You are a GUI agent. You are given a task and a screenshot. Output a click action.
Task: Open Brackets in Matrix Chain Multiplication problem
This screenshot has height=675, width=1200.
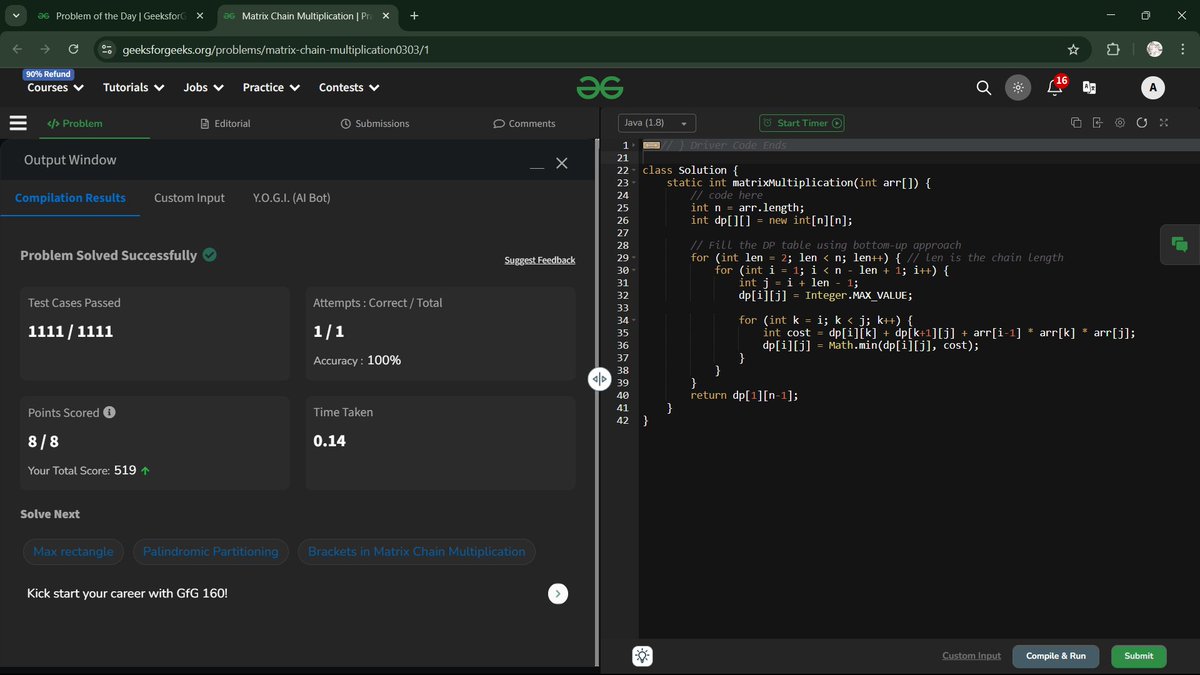click(416, 552)
